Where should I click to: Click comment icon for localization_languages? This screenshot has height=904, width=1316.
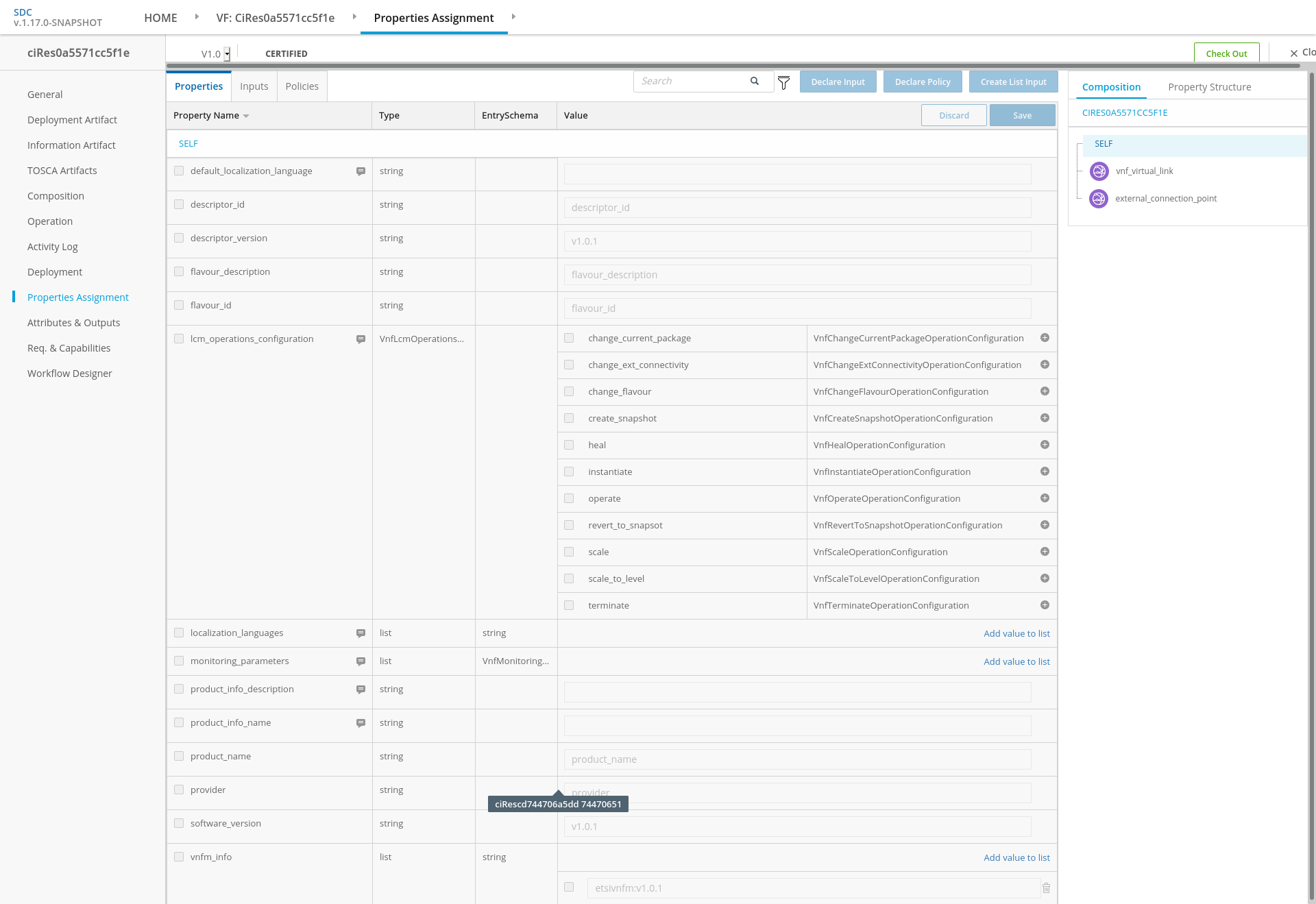[361, 633]
